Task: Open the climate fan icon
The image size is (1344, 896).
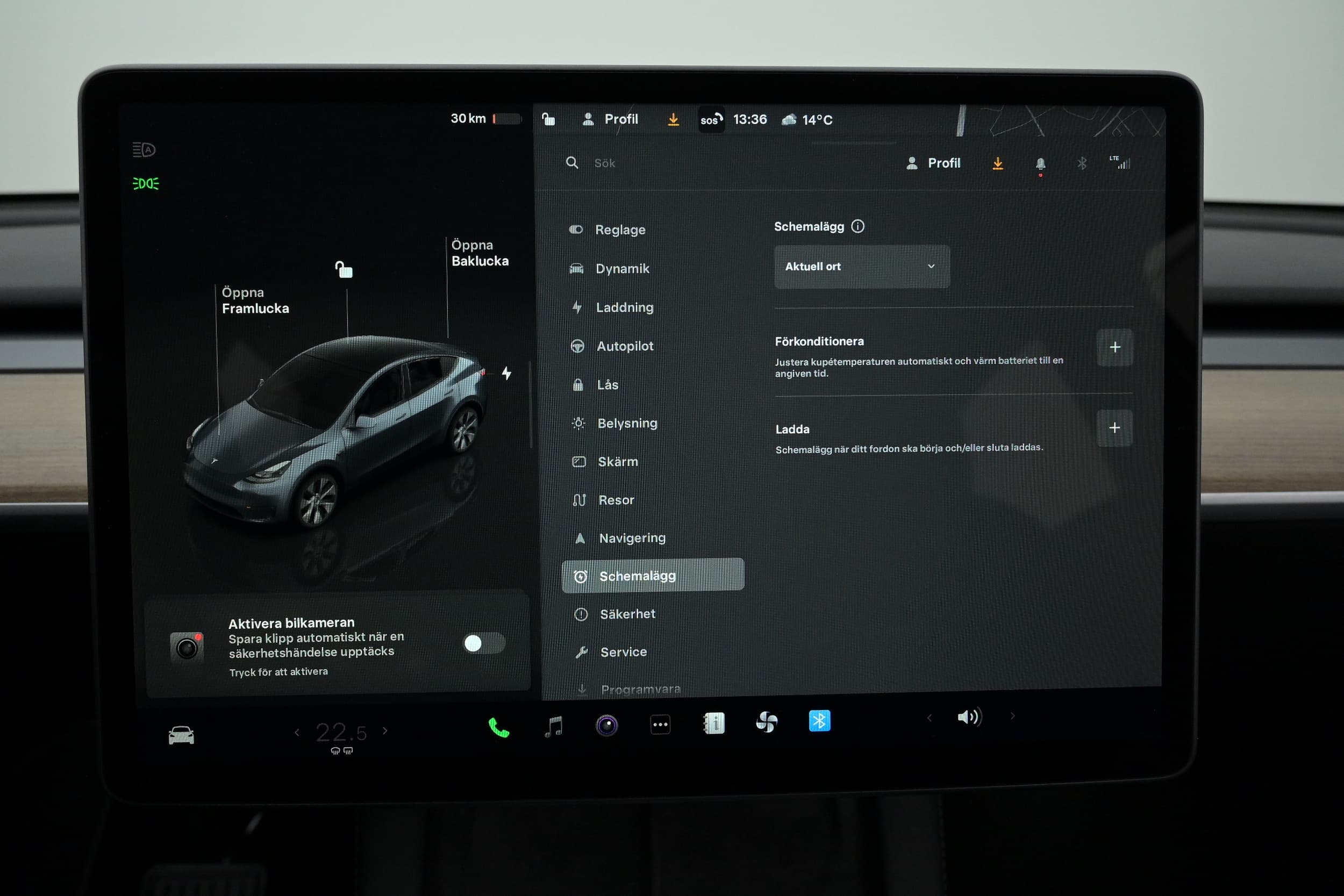Action: click(x=766, y=722)
